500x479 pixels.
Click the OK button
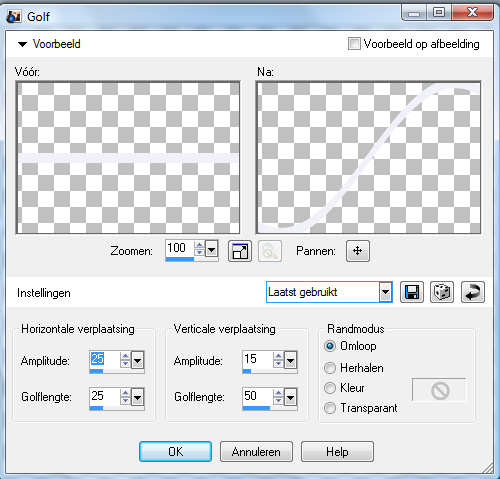pos(175,452)
